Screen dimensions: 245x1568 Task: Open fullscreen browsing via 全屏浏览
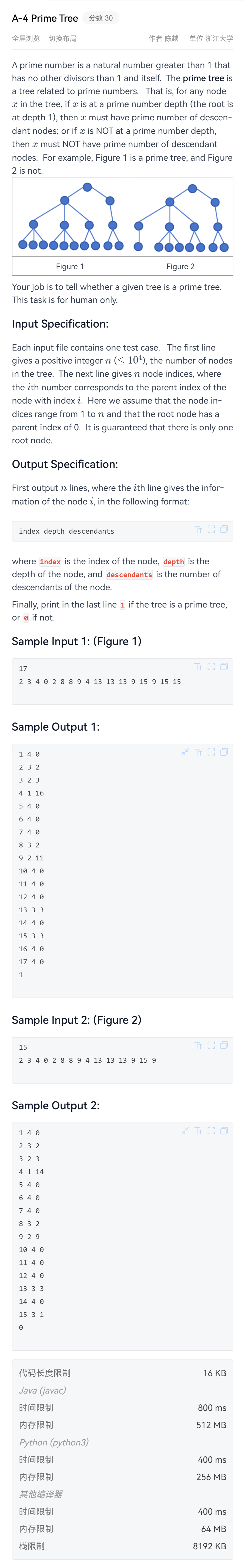point(26,38)
